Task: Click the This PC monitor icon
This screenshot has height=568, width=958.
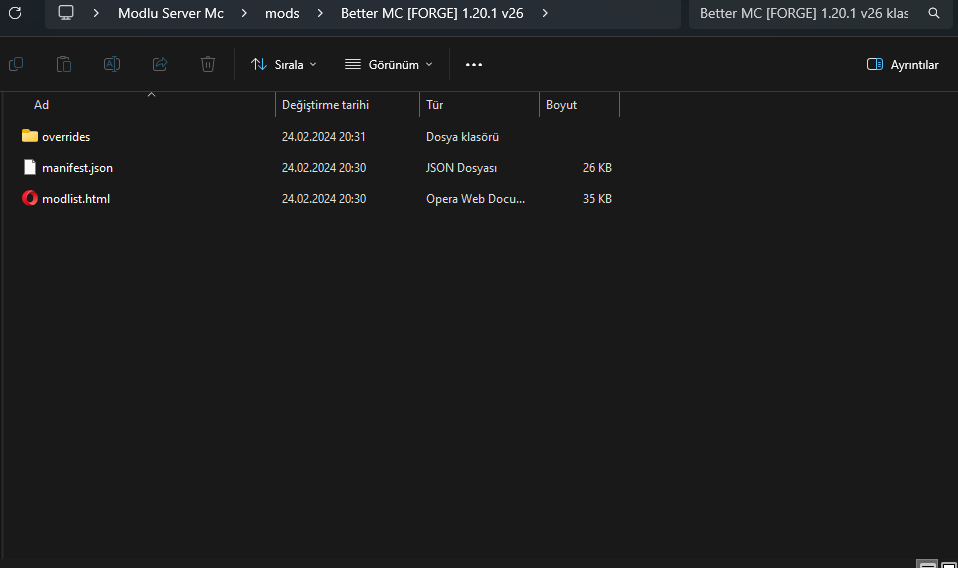Action: (66, 13)
